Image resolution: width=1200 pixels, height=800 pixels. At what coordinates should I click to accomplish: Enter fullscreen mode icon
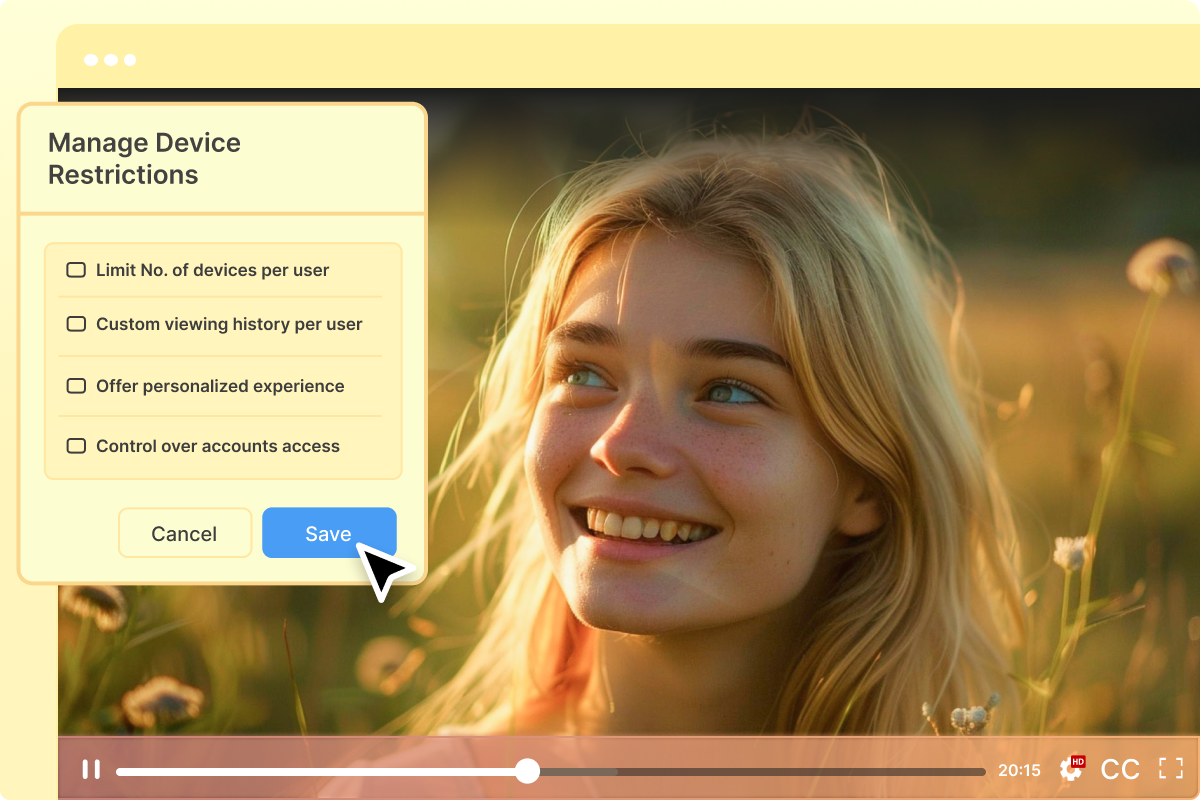1171,769
